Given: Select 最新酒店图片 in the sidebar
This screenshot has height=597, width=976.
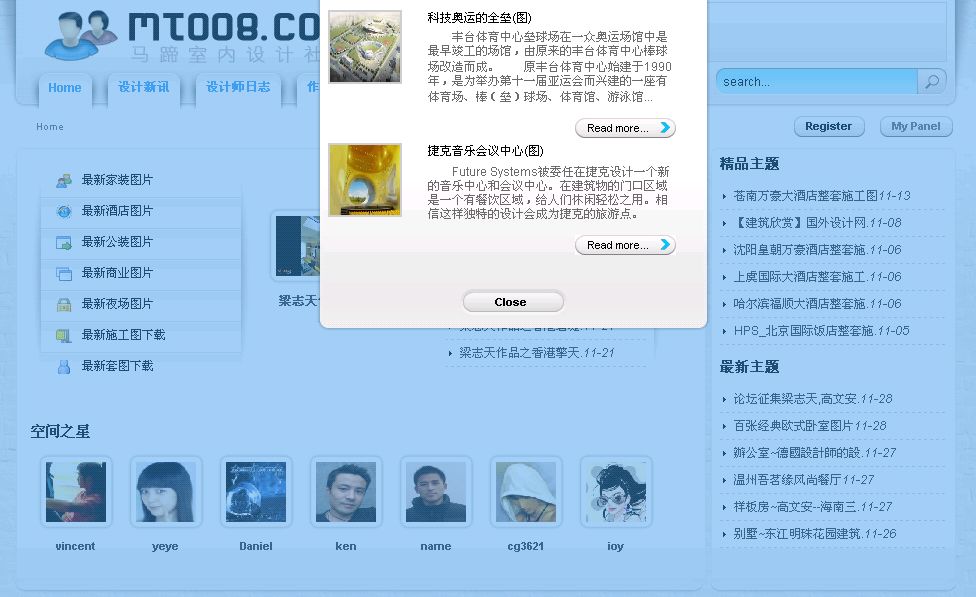Looking at the screenshot, I should click(x=117, y=211).
